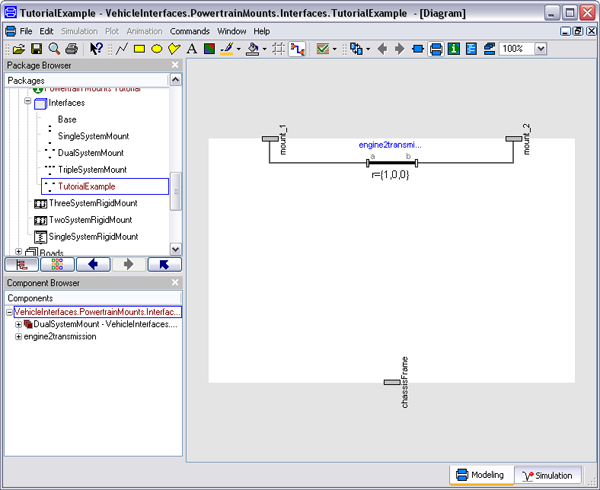The image size is (600, 490).
Task: Expand the engine2transmission component node
Action: [x=18, y=337]
